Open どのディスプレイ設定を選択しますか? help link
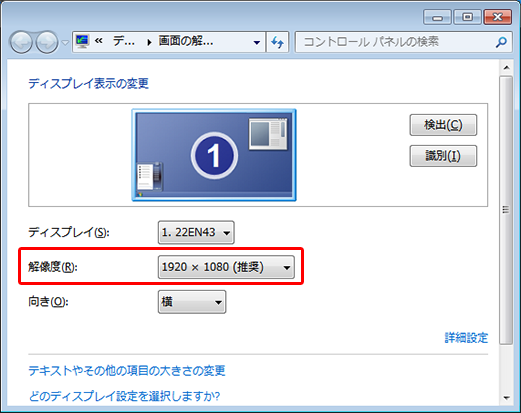Image resolution: width=521 pixels, height=413 pixels. 124,396
